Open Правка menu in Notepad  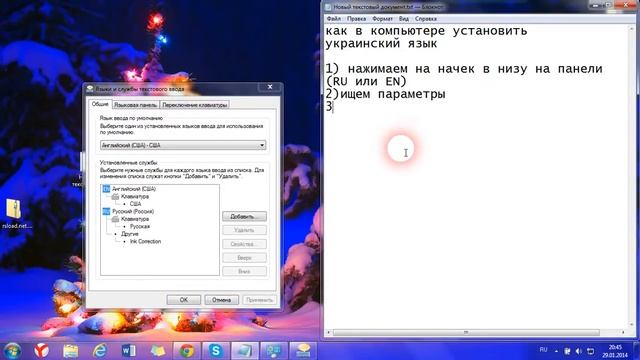(356, 19)
